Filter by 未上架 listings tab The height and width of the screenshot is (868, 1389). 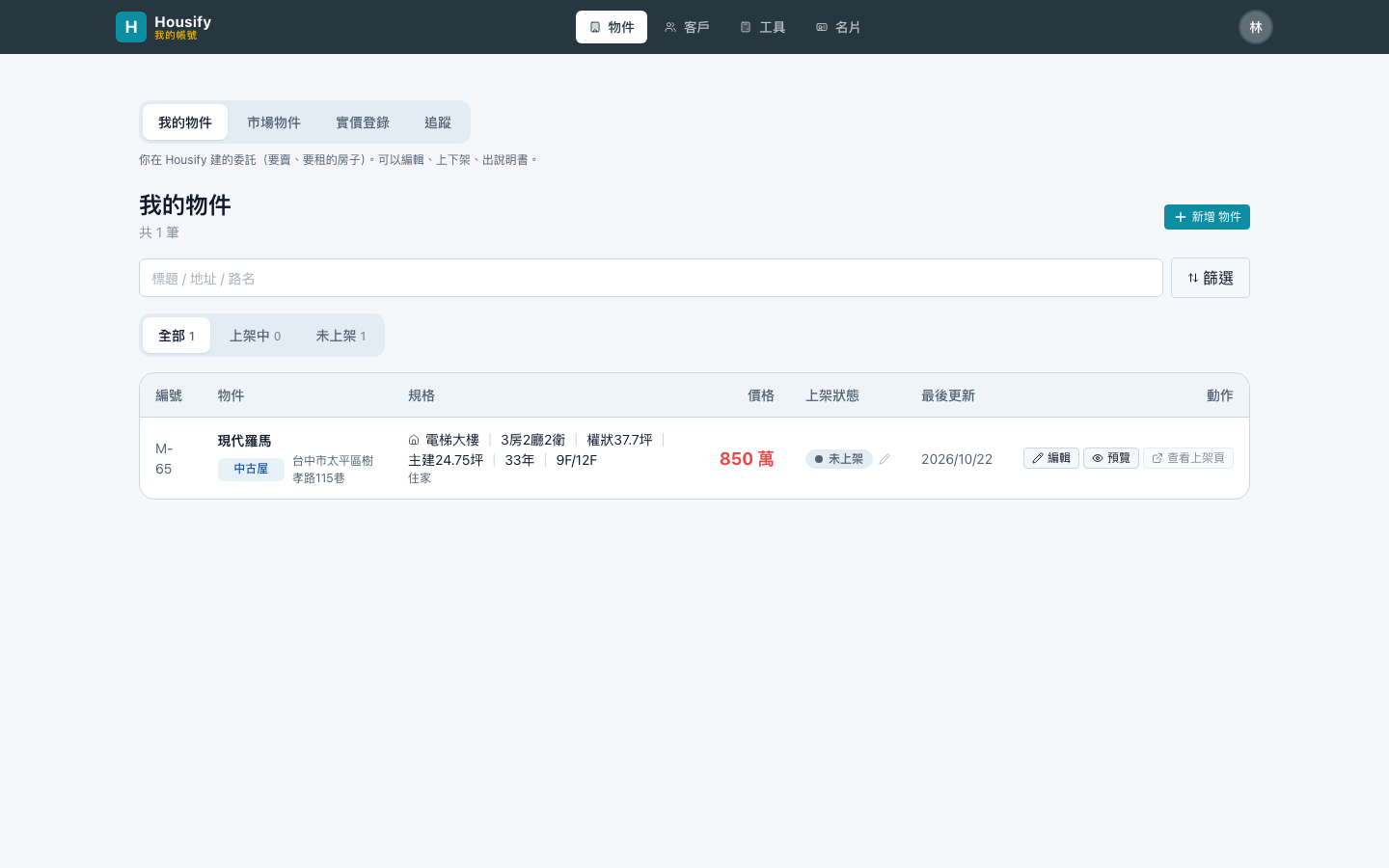(340, 336)
